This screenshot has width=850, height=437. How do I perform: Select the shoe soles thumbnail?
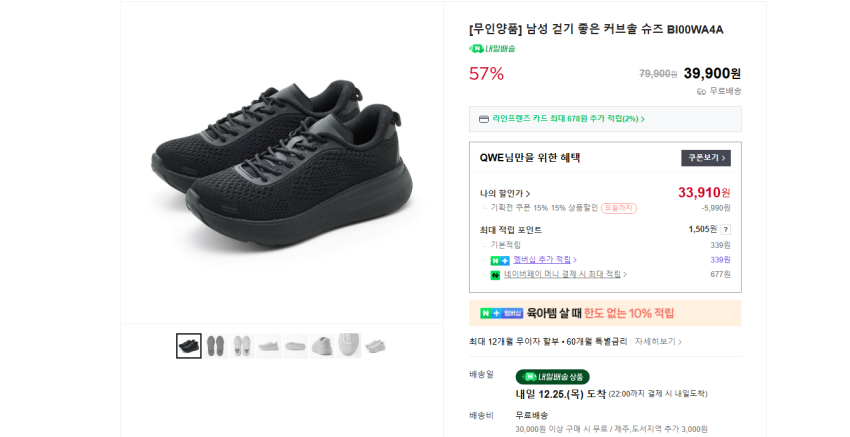click(216, 346)
